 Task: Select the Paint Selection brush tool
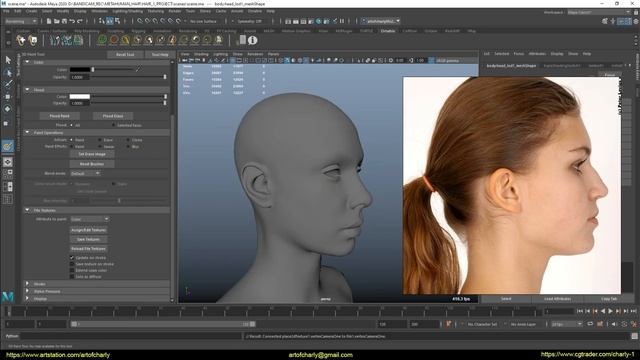[8, 84]
